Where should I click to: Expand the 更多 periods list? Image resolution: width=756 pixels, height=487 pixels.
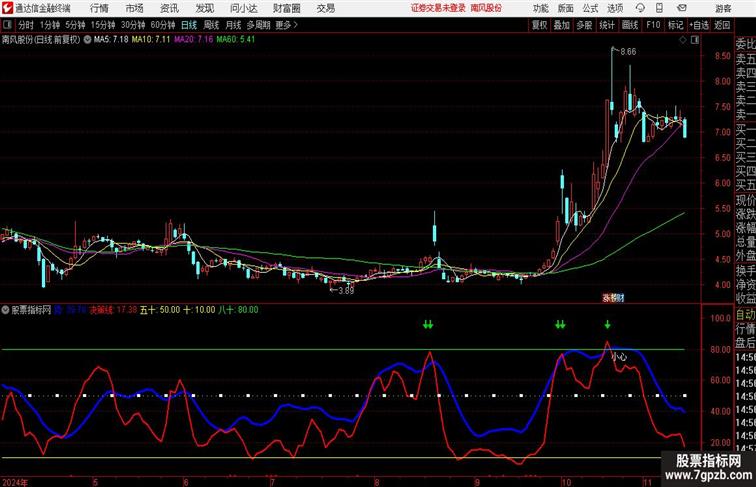coord(286,25)
